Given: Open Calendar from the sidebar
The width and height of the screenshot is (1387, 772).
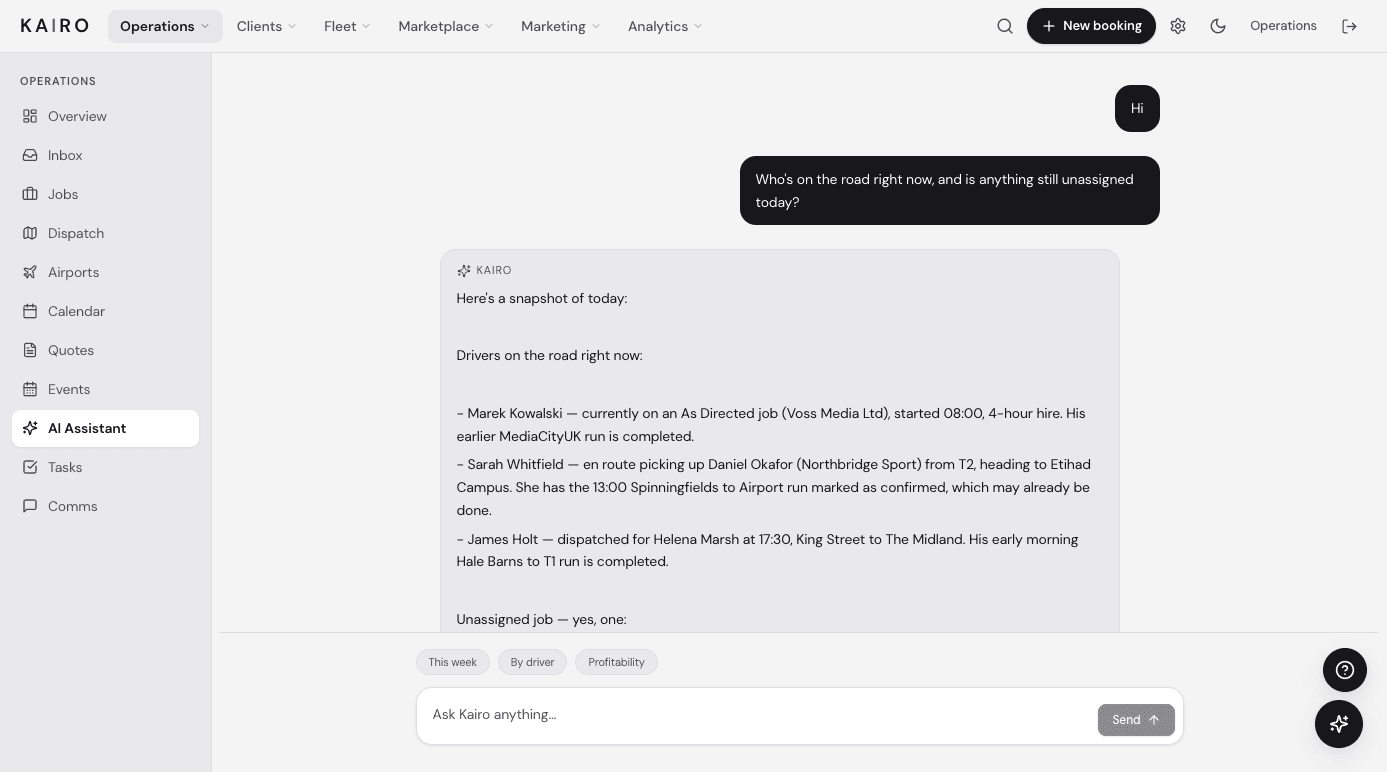Looking at the screenshot, I should tap(105, 311).
